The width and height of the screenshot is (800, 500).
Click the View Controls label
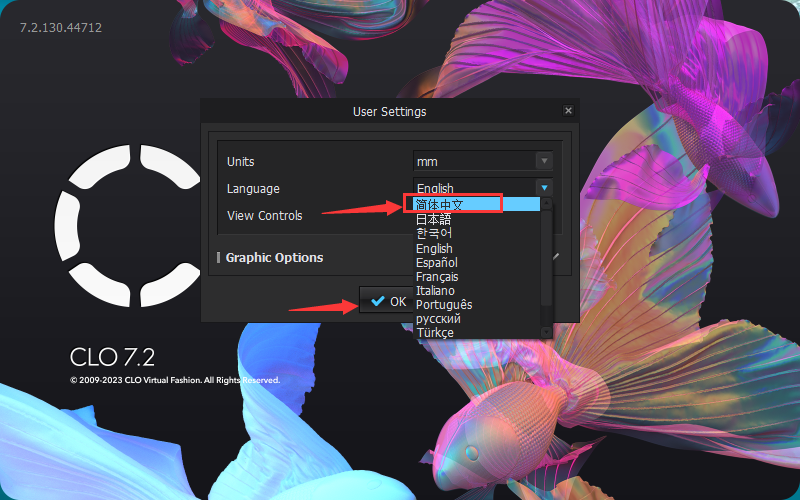pos(264,216)
